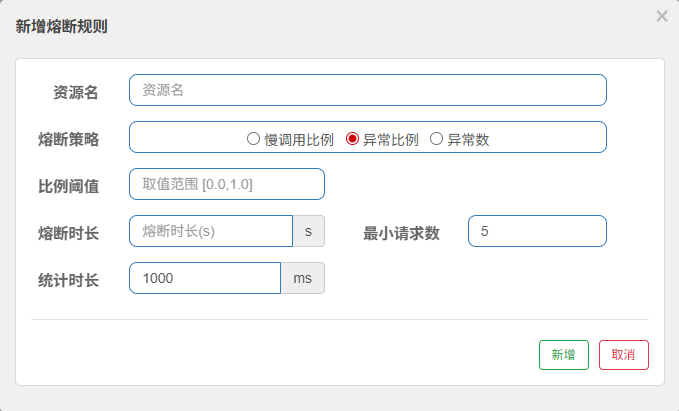Click the 新增熔断规则 dialog title
This screenshot has height=411, width=679.
point(62,27)
